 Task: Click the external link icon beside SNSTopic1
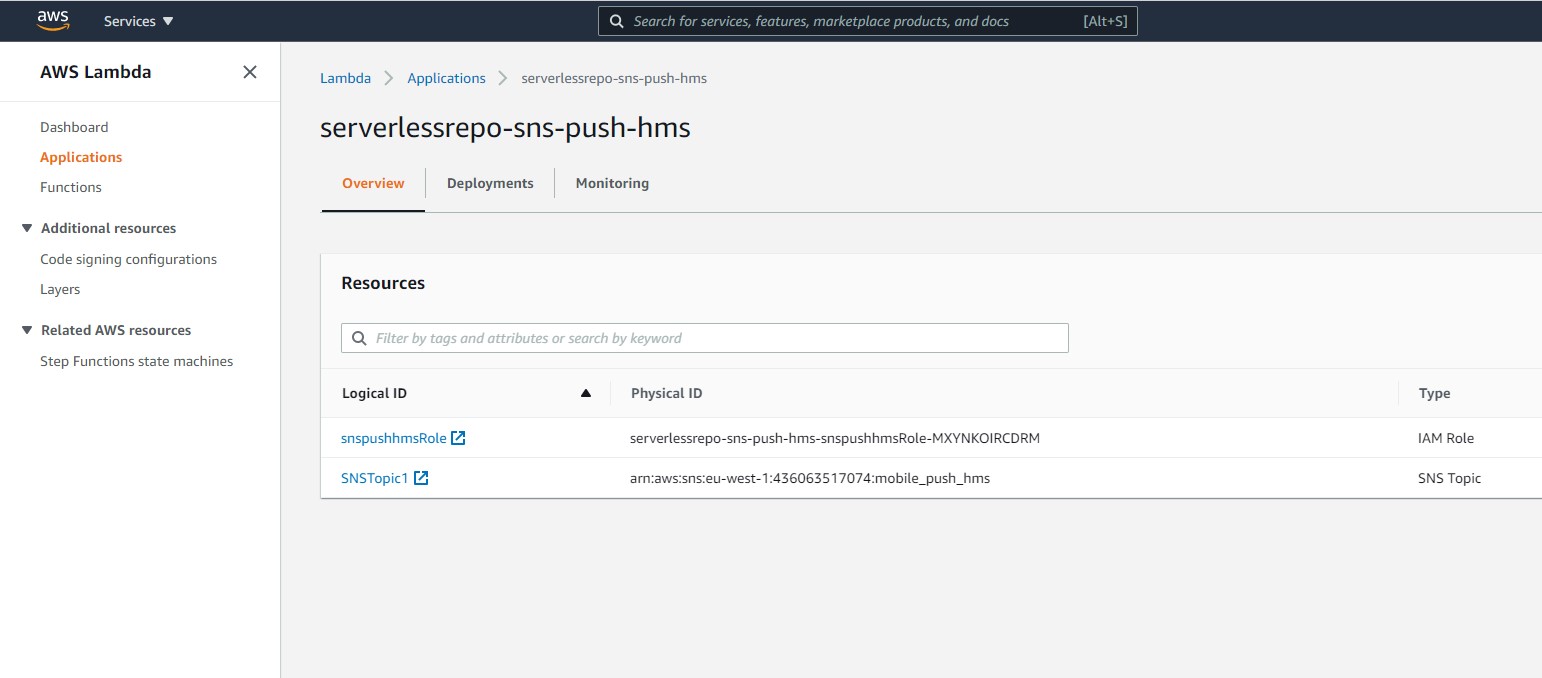[x=422, y=477]
